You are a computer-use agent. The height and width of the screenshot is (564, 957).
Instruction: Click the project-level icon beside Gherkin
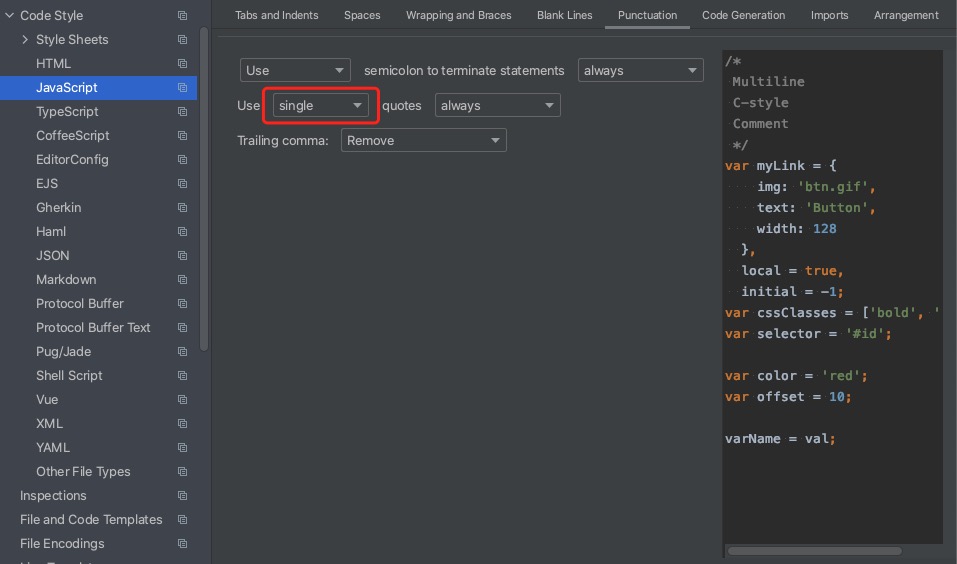[182, 208]
